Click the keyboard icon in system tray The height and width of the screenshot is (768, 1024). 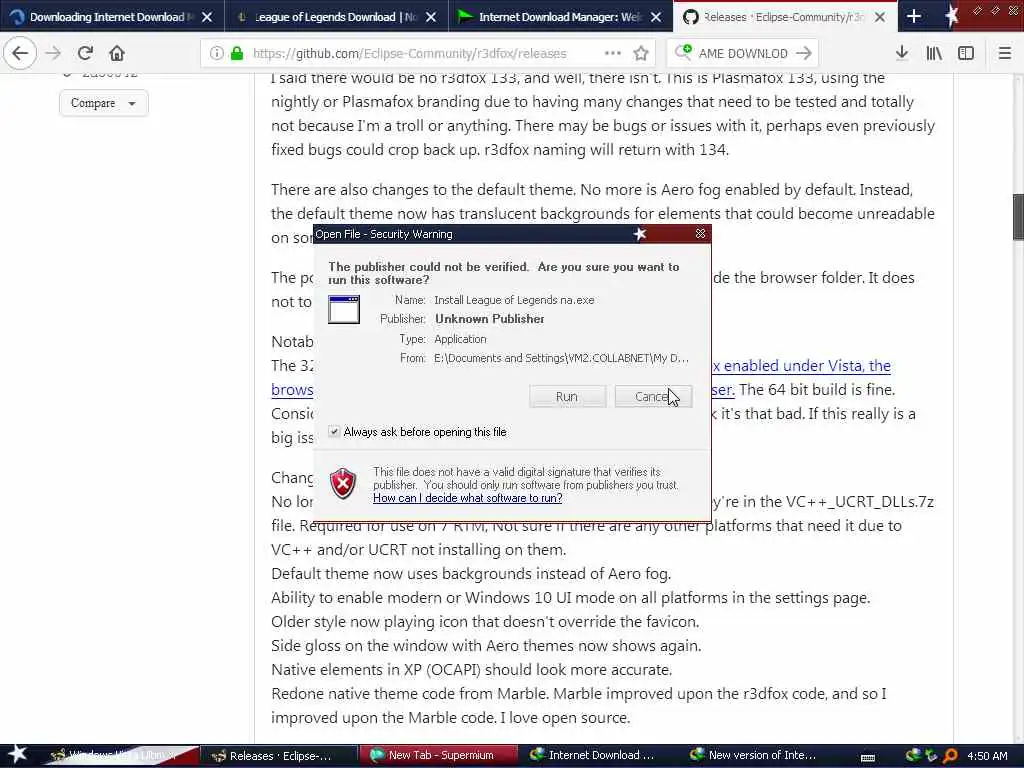(868, 757)
